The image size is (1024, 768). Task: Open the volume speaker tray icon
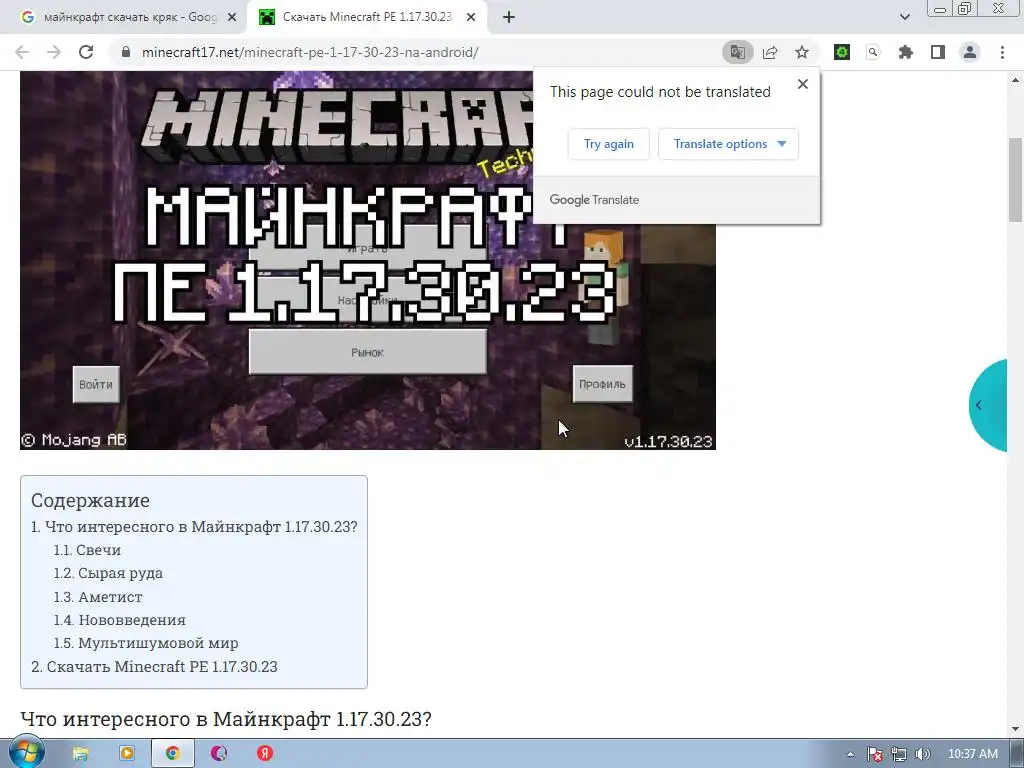[922, 754]
